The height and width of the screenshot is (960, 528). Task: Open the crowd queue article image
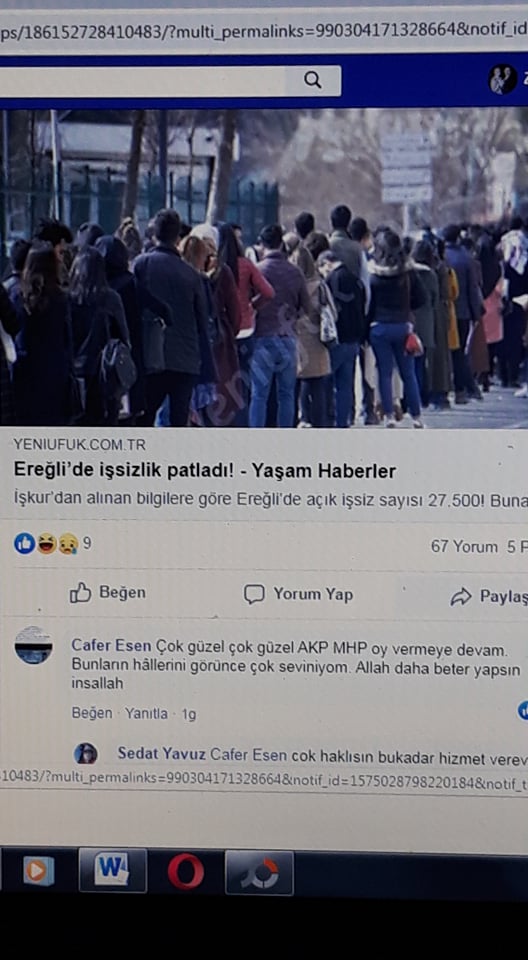(x=264, y=268)
